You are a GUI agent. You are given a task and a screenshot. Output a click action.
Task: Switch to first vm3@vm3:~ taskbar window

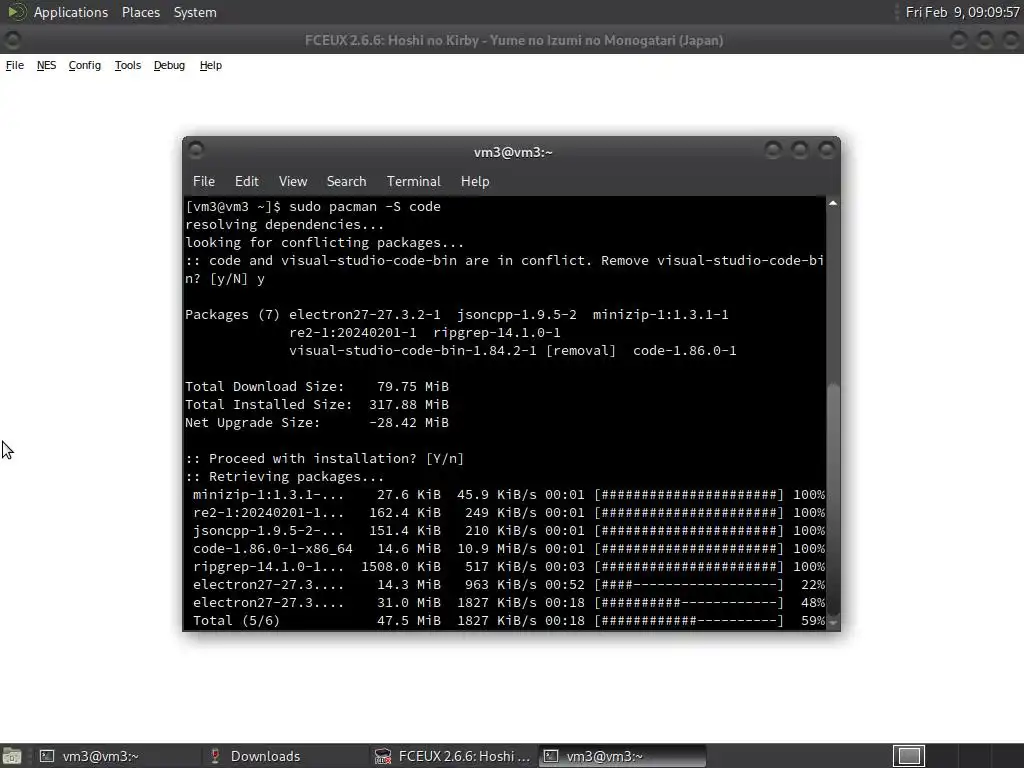coord(117,756)
